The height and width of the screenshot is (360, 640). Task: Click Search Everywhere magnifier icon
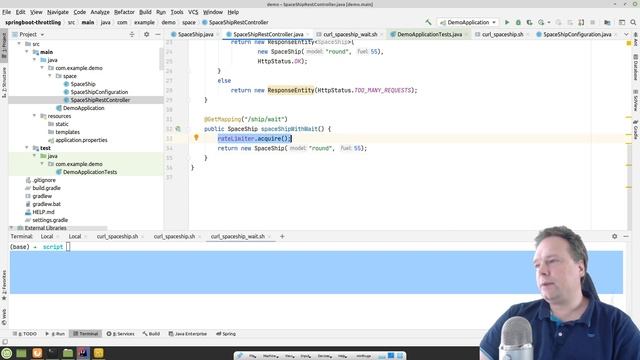pos(633,22)
